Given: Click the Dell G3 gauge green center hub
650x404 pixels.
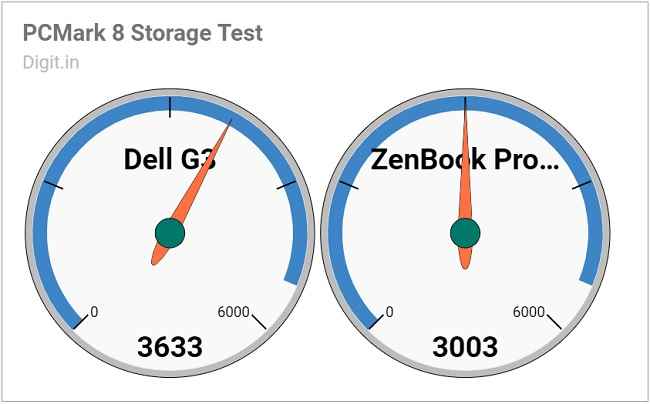Looking at the screenshot, I should (x=170, y=233).
